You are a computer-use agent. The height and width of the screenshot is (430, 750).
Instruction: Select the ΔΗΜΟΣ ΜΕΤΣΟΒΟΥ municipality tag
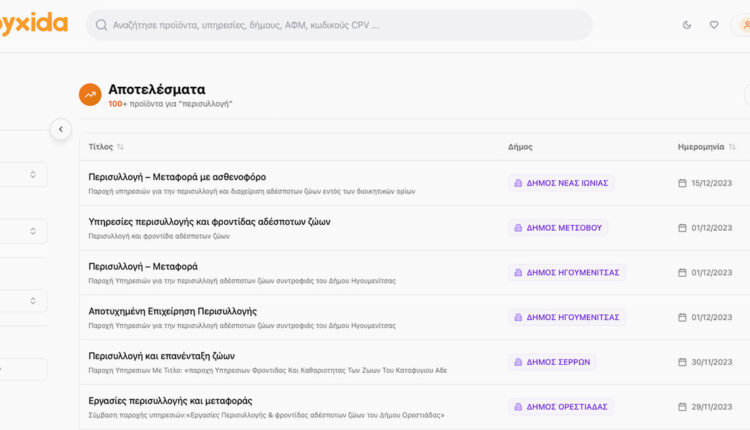point(557,227)
